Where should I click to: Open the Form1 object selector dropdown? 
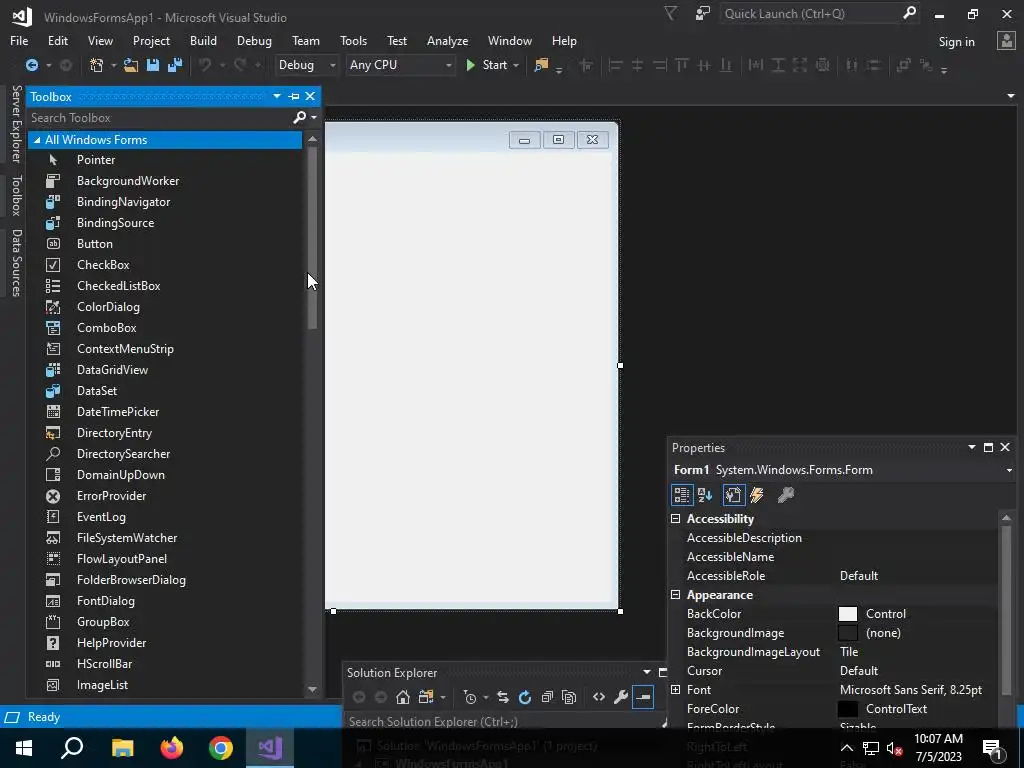[1009, 470]
